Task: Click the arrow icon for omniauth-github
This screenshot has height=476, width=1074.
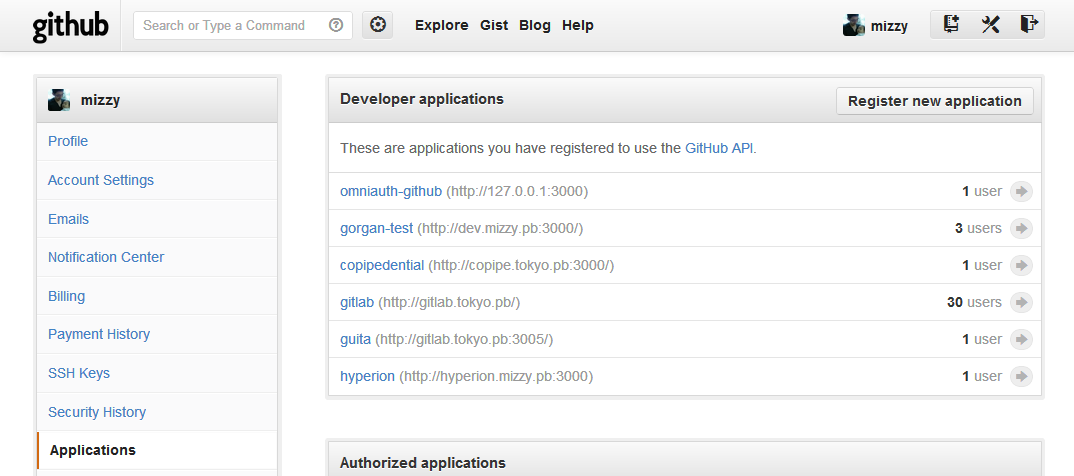Action: click(x=1021, y=192)
